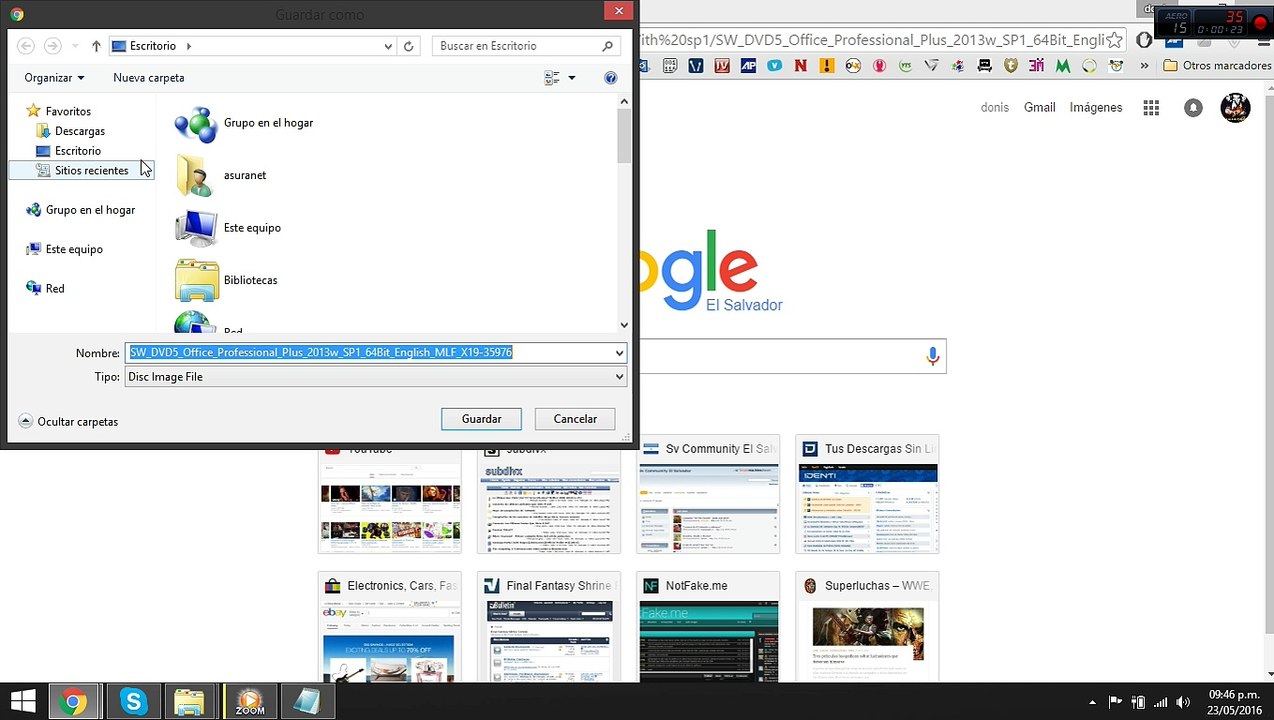Open Sv Community El Salvador thumbnail
Screen dimensions: 1274x720
coord(709,494)
